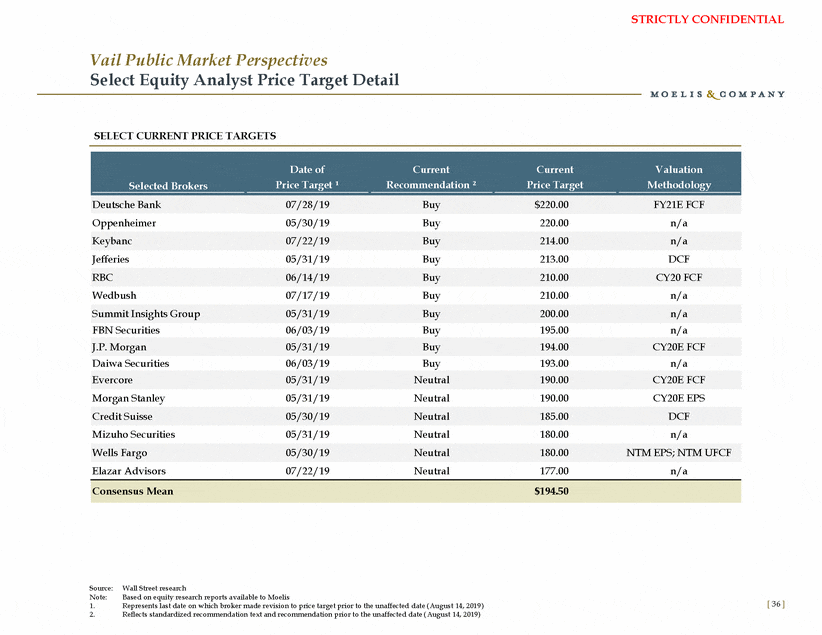Click footnote 1 about price target revision date
The width and height of the screenshot is (822, 635).
pyautogui.click(x=303, y=606)
